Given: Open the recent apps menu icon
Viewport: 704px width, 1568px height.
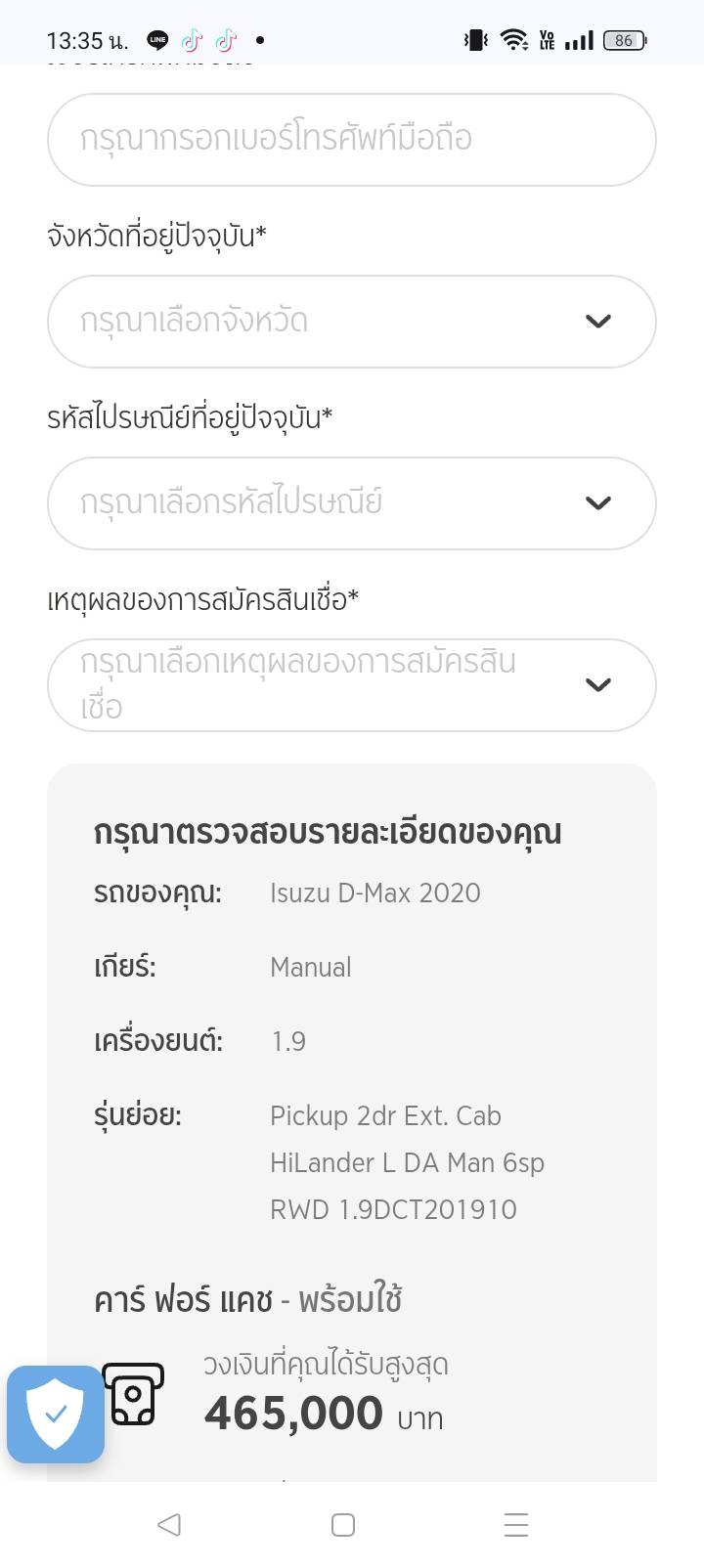Looking at the screenshot, I should tap(515, 1524).
